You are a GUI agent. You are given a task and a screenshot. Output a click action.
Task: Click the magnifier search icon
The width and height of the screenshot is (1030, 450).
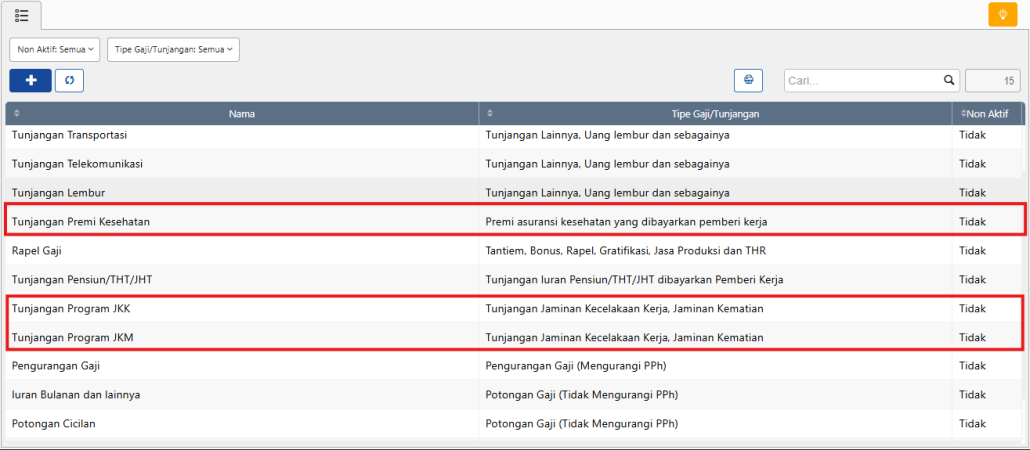(x=949, y=80)
